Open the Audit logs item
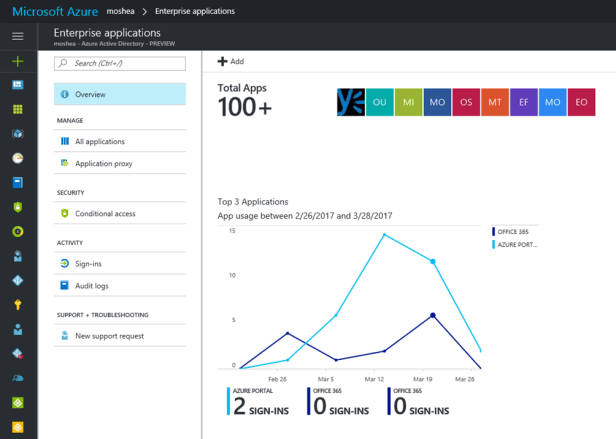 (119, 285)
